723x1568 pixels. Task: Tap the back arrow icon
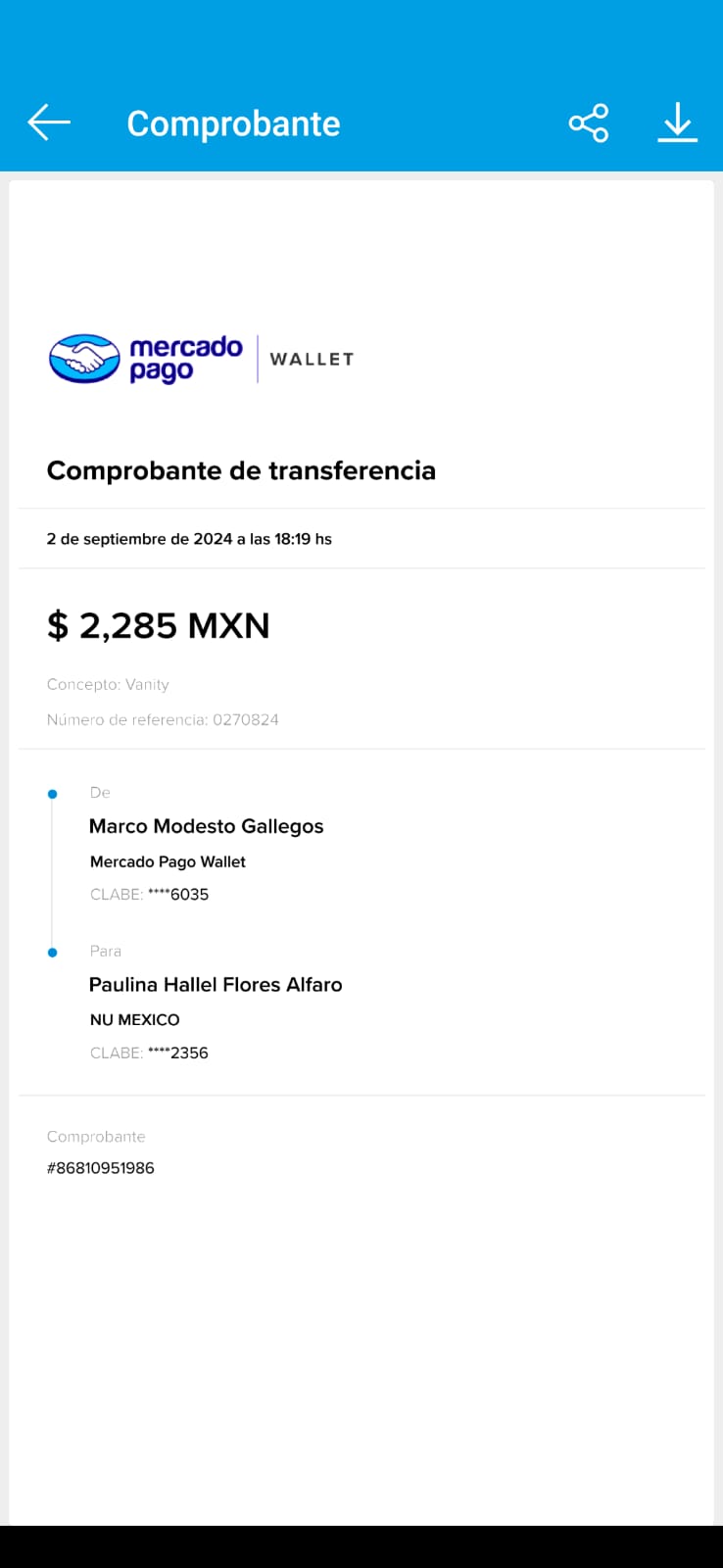click(49, 122)
